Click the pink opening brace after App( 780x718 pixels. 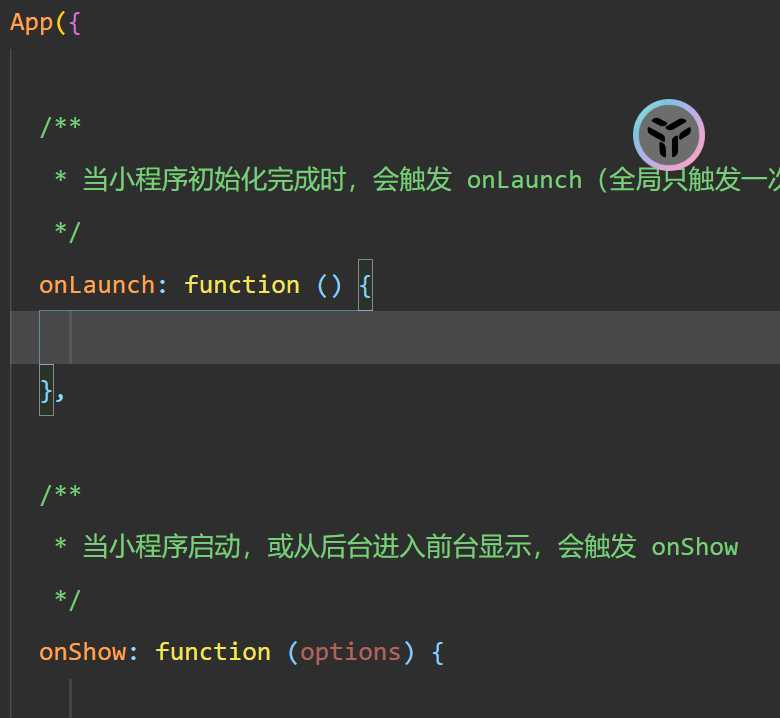[x=75, y=23]
